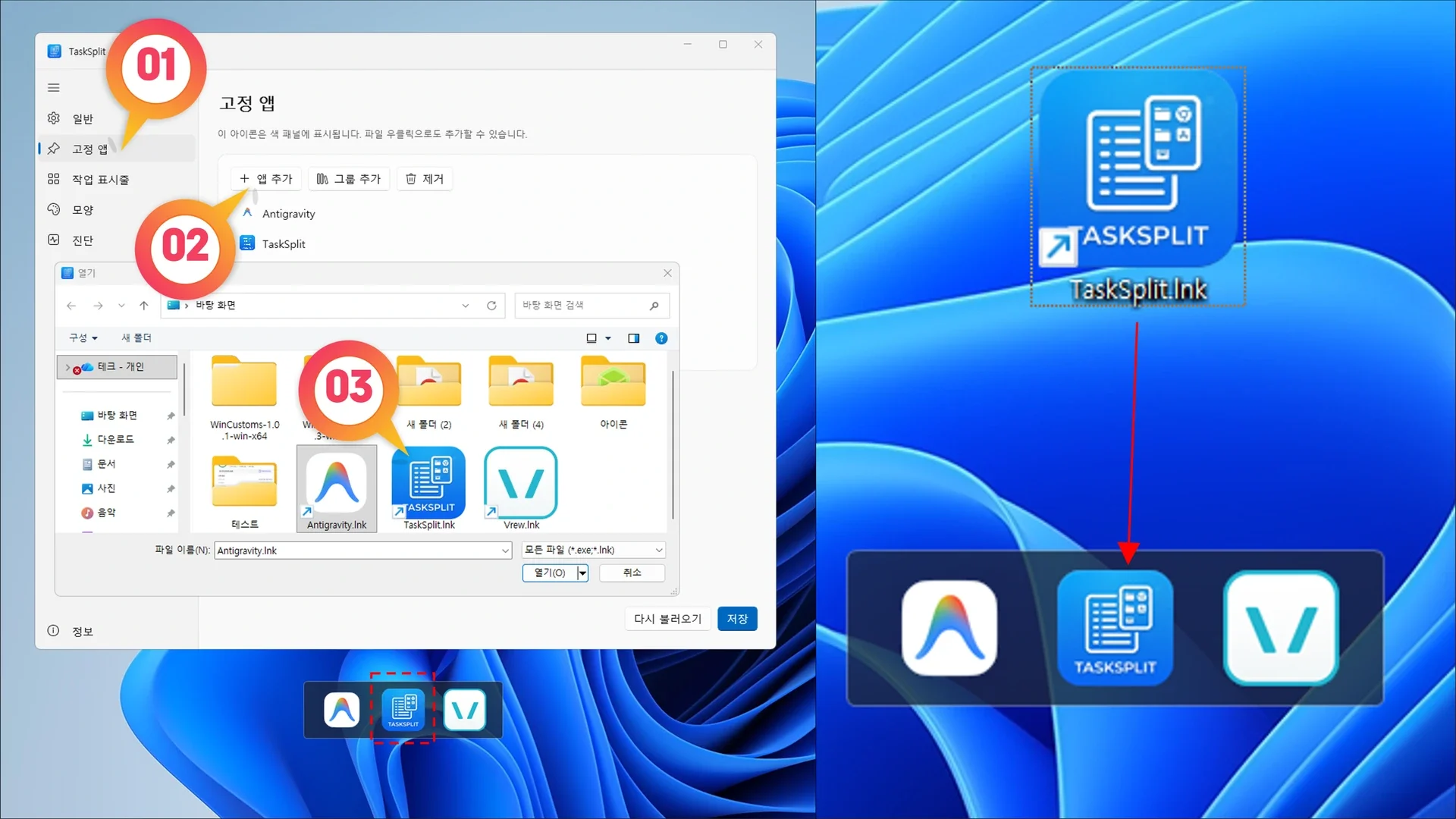Click the 그룹 추가 button

pyautogui.click(x=349, y=179)
